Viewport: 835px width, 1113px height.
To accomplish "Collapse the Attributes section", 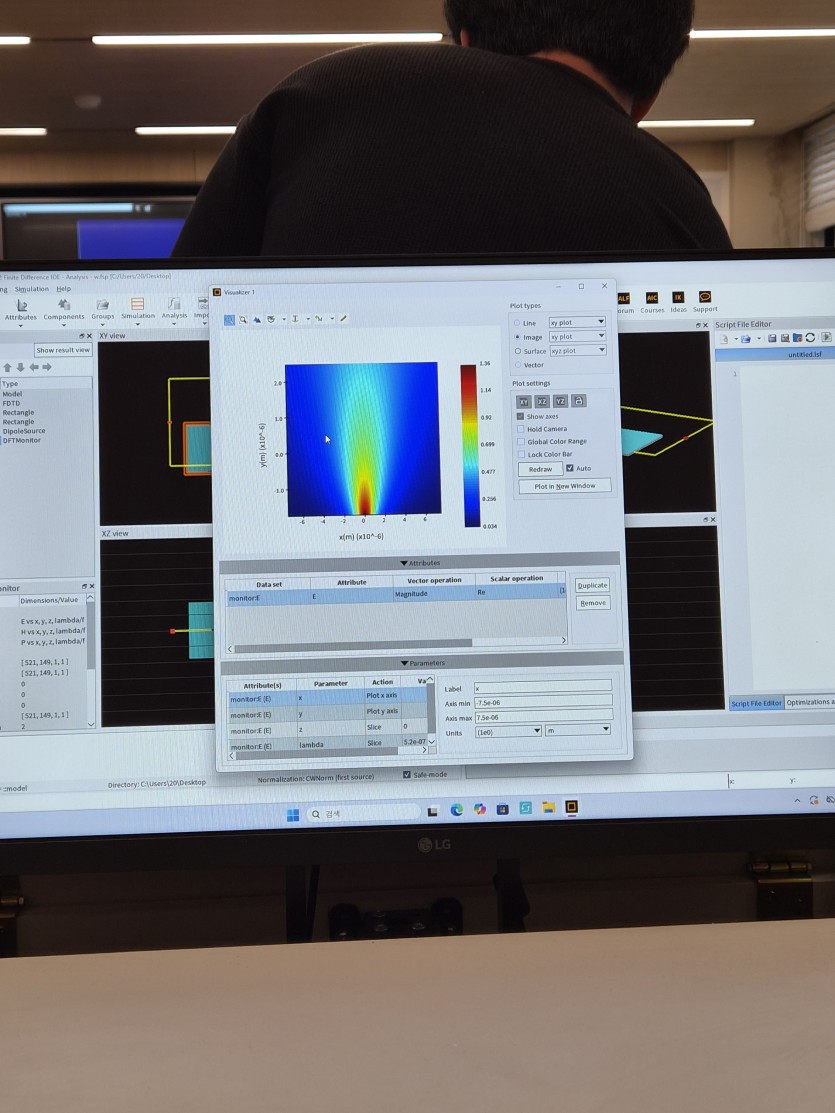I will 420,563.
